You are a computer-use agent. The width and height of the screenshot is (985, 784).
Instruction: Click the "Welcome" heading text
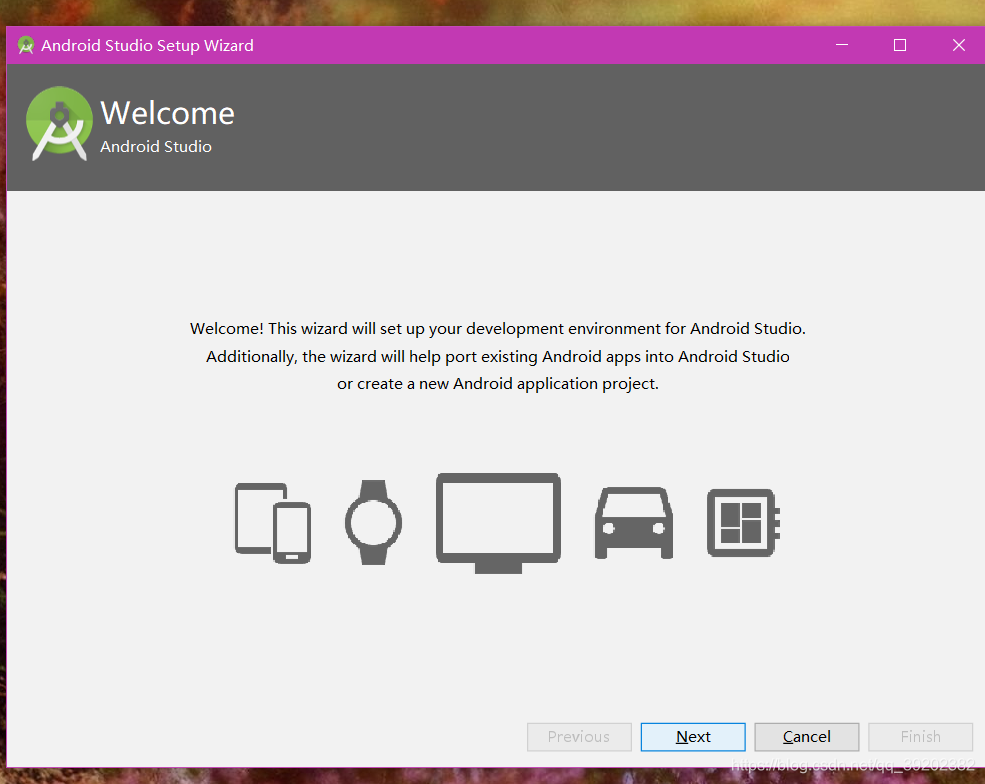[167, 113]
